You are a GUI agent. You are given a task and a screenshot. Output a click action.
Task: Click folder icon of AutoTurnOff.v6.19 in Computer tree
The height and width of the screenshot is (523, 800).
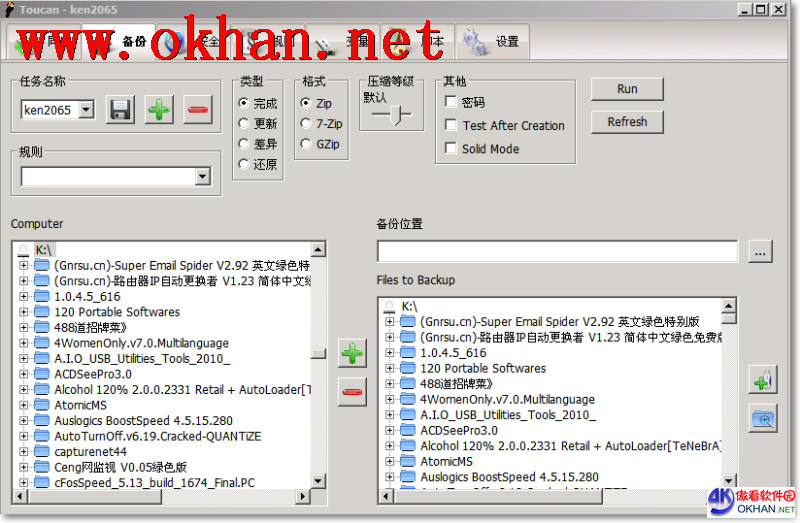(x=41, y=436)
